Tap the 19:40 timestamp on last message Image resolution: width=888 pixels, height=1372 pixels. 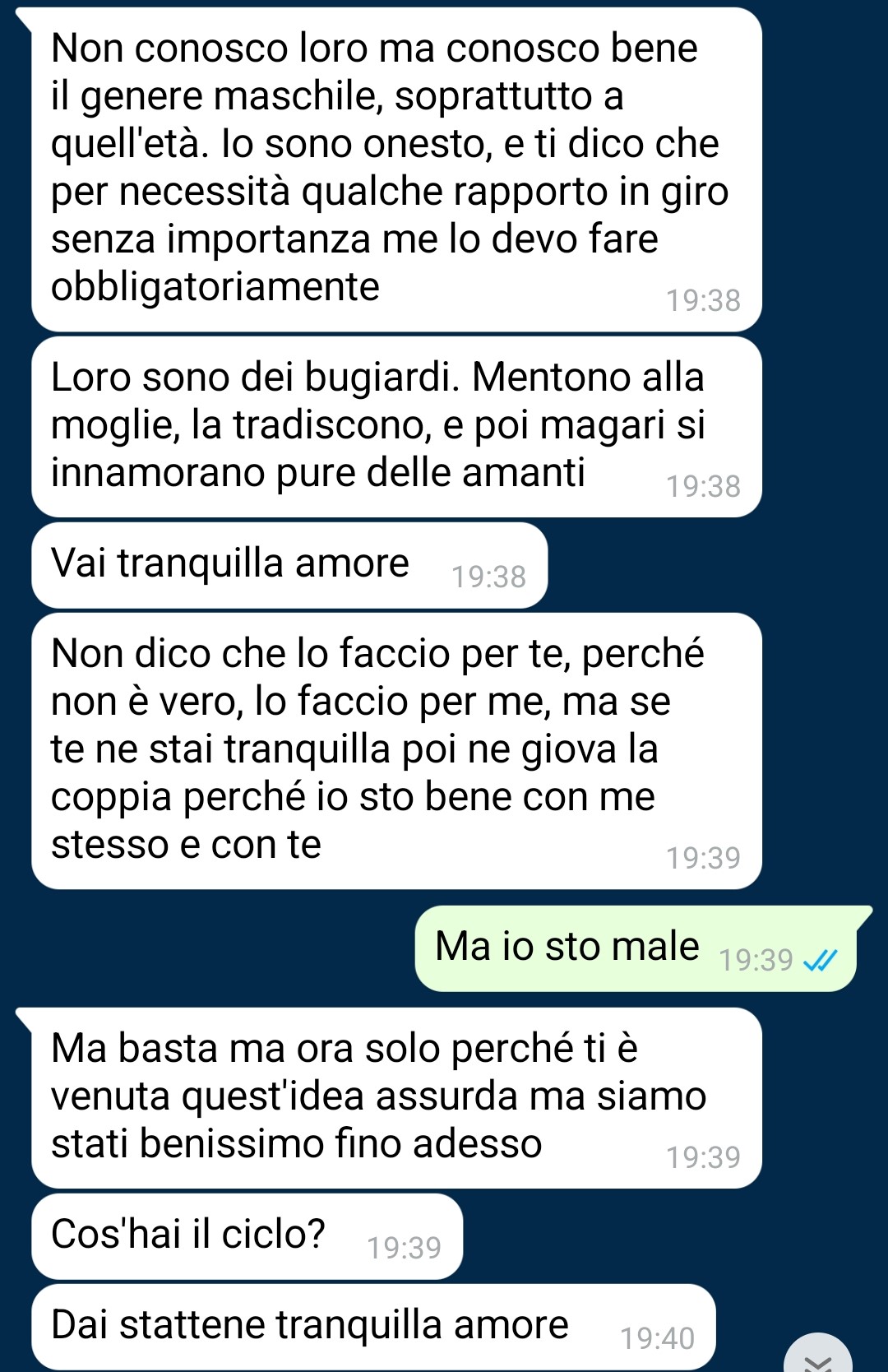(657, 1338)
